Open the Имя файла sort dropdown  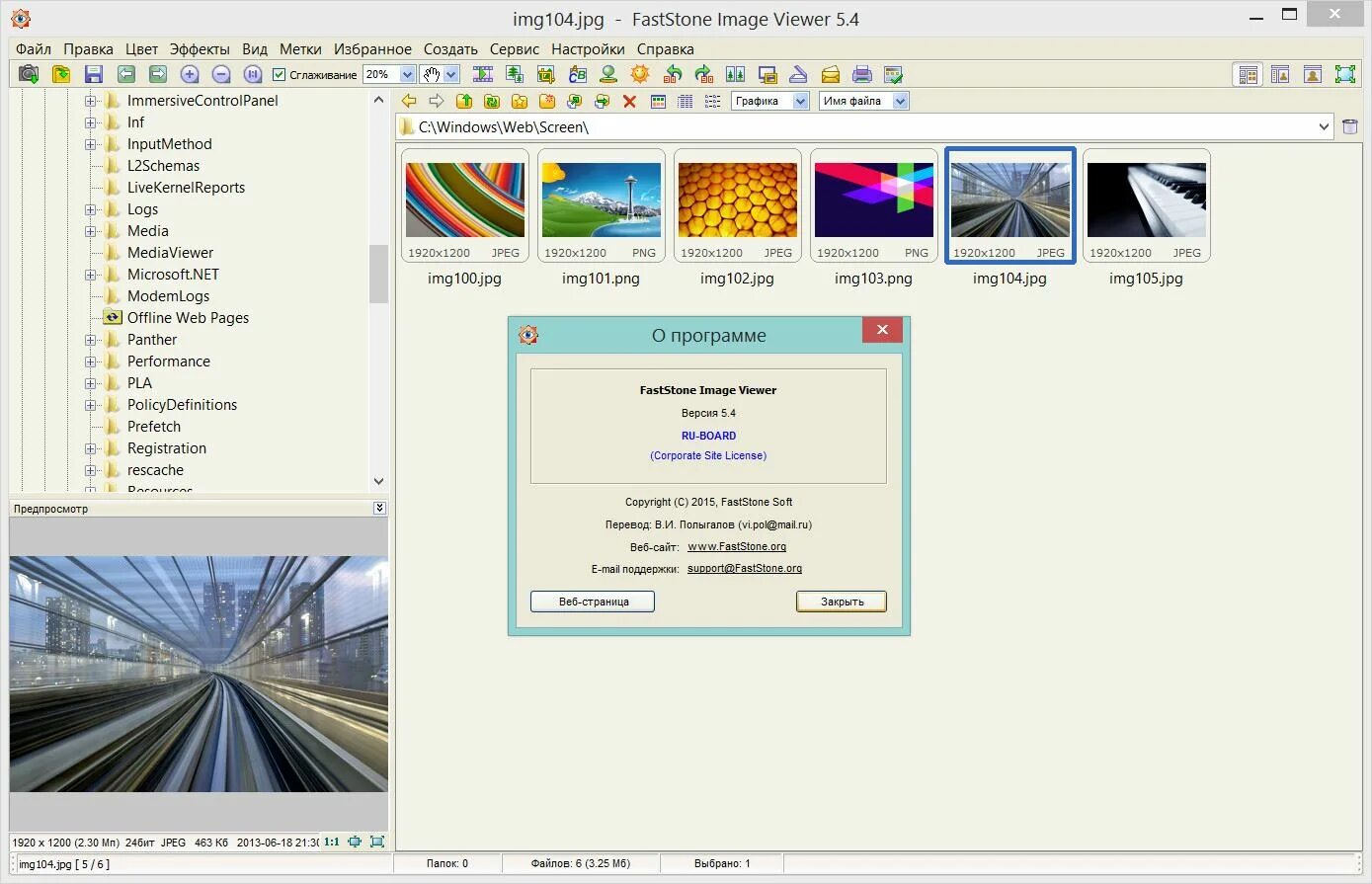(x=900, y=101)
